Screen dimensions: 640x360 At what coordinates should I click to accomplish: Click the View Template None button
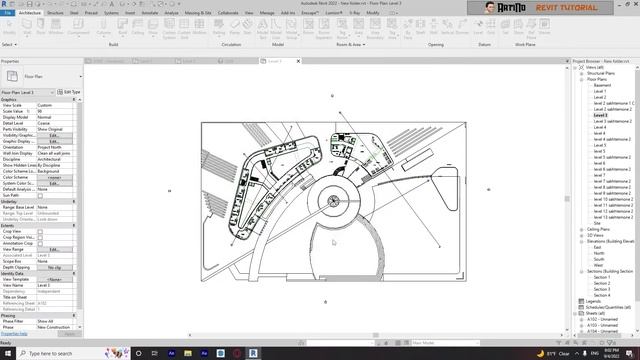click(55, 280)
